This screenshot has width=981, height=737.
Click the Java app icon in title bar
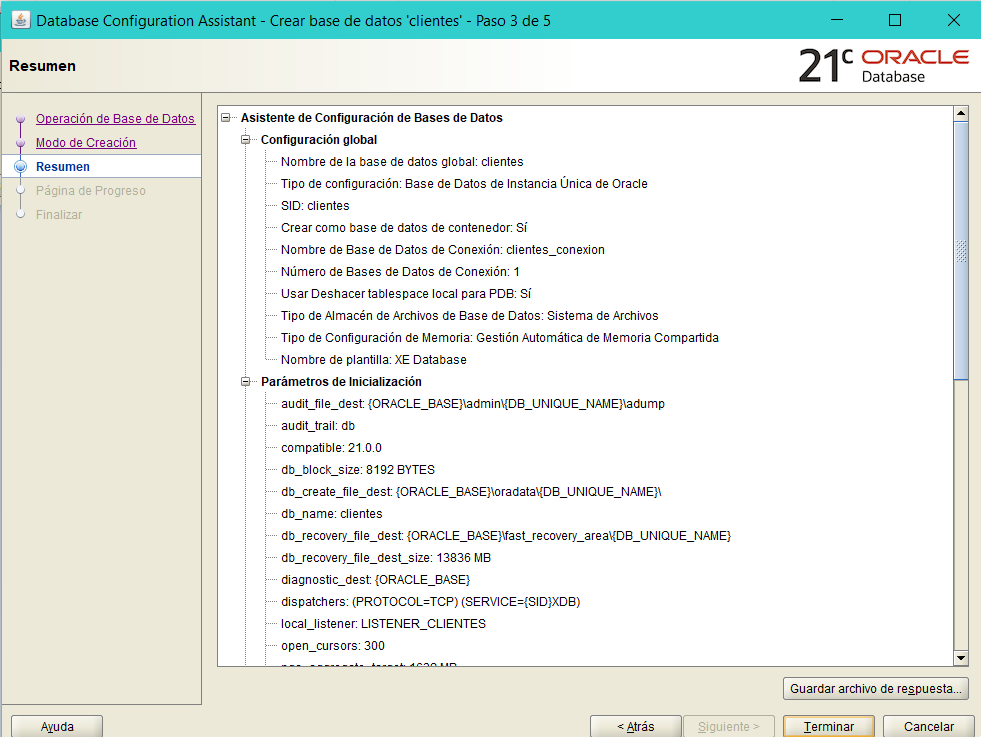[x=21, y=20]
